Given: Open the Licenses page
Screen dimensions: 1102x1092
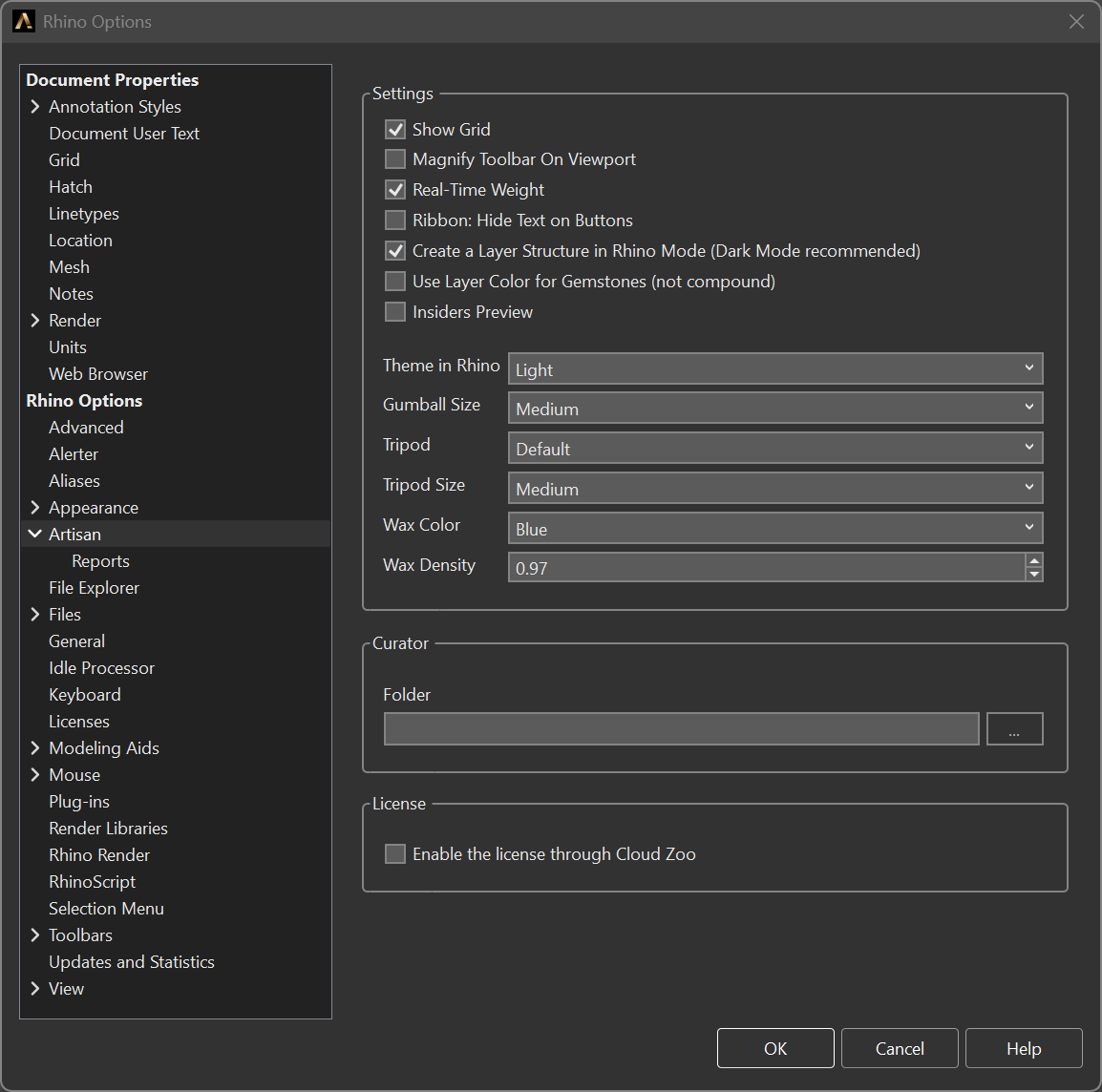Looking at the screenshot, I should 78,721.
